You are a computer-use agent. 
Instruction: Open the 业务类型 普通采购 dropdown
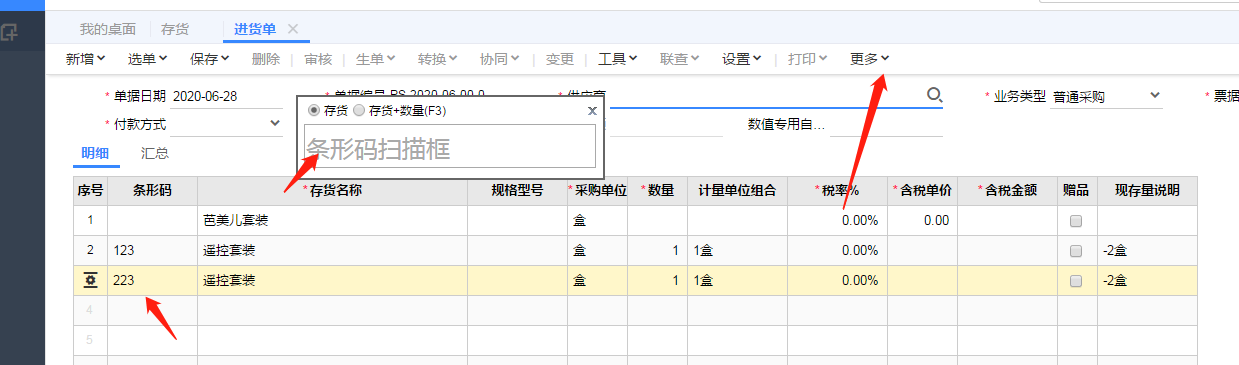[1155, 96]
